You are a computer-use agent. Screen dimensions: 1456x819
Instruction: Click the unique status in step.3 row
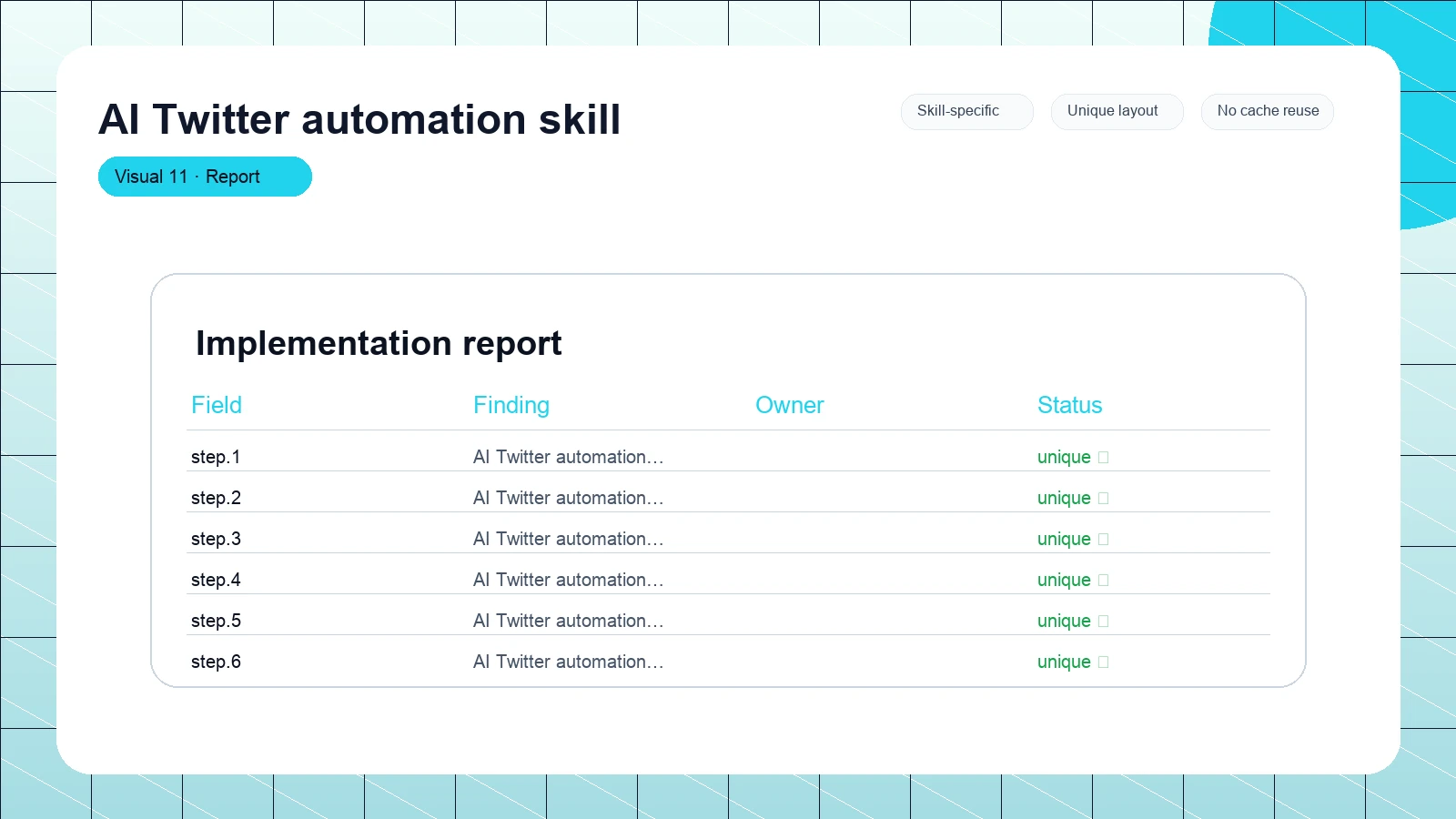tap(1073, 539)
